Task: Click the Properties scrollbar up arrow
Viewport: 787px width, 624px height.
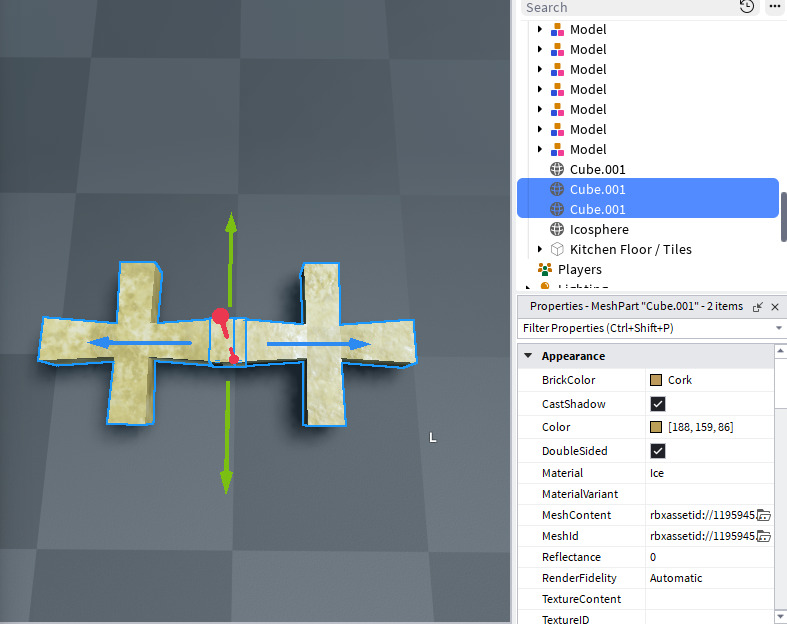Action: pos(780,351)
